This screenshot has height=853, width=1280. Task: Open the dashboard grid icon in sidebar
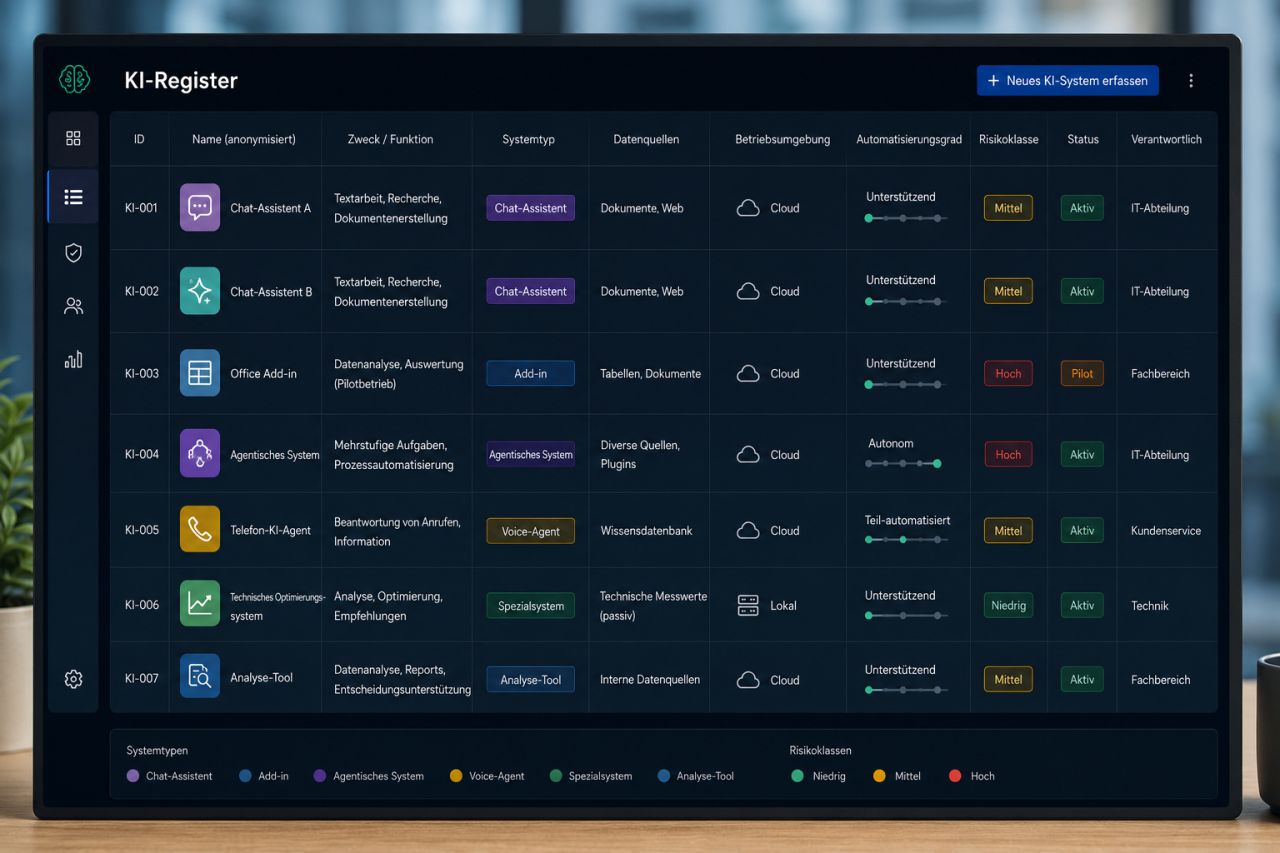click(73, 138)
